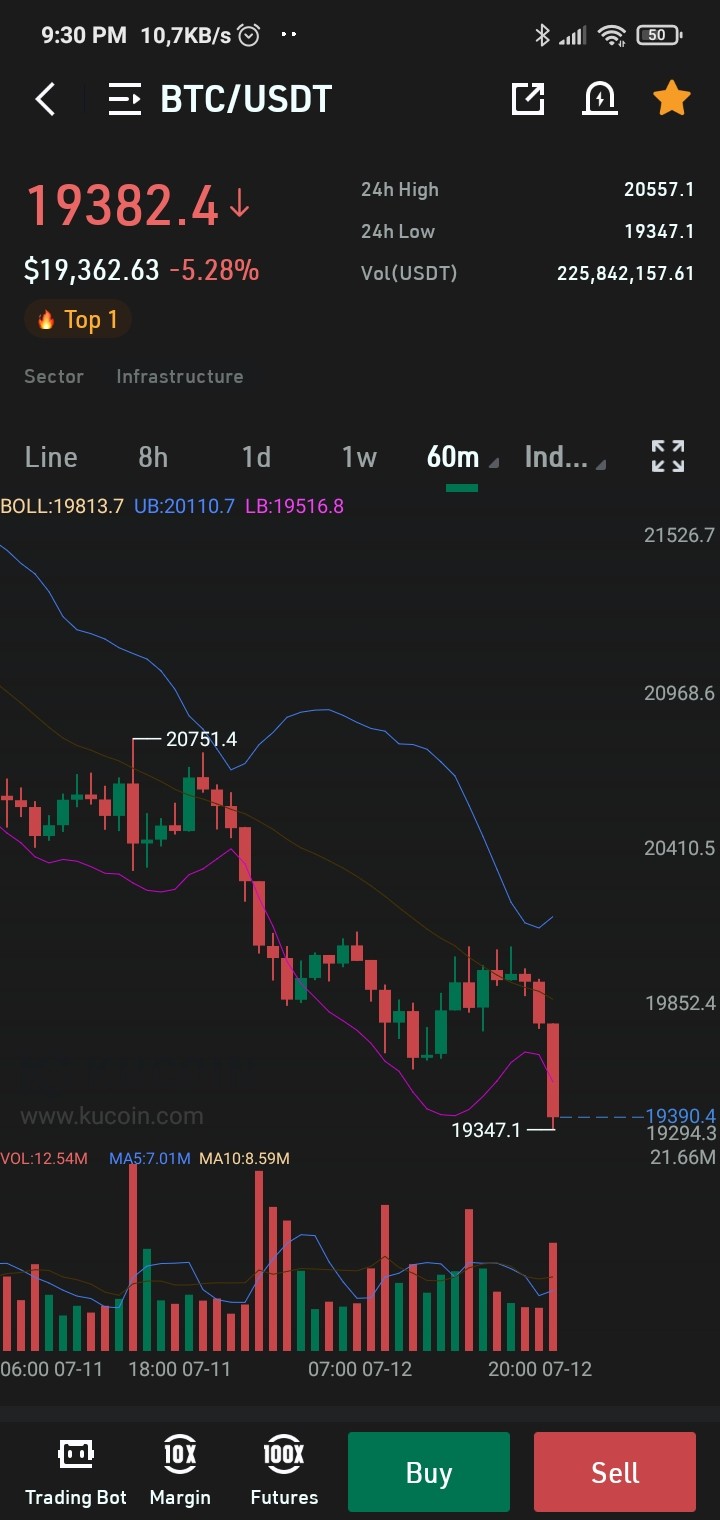The width and height of the screenshot is (720, 1520).
Task: Tap the green Buy button
Action: point(429,1472)
